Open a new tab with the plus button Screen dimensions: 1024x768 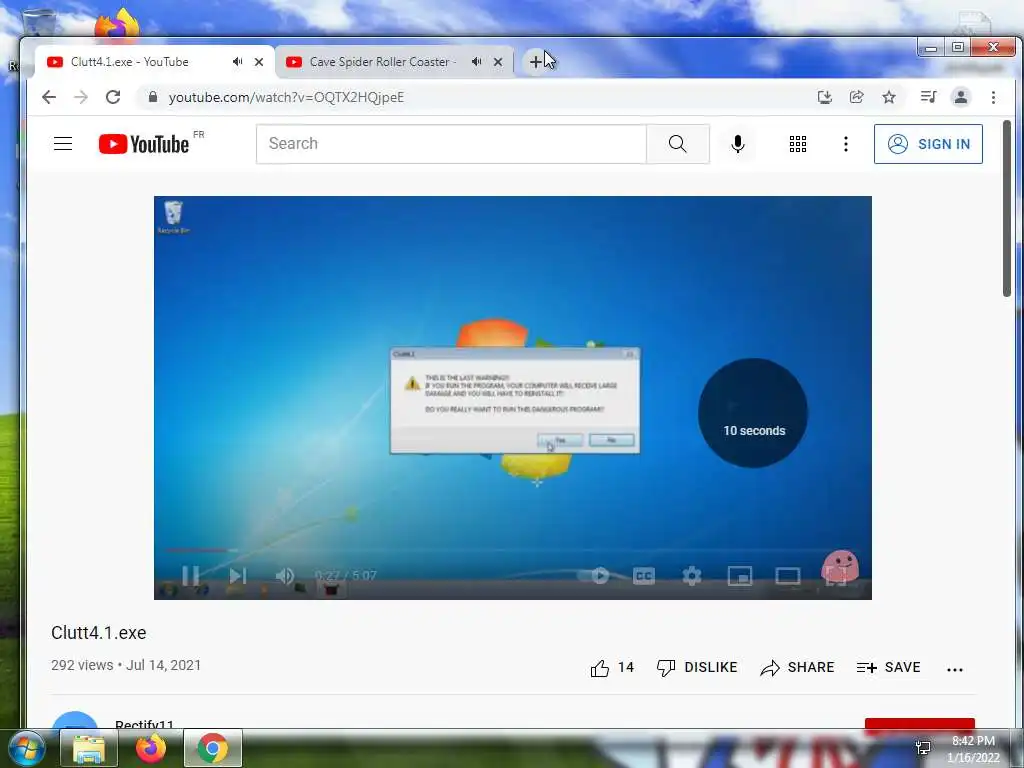[536, 62]
